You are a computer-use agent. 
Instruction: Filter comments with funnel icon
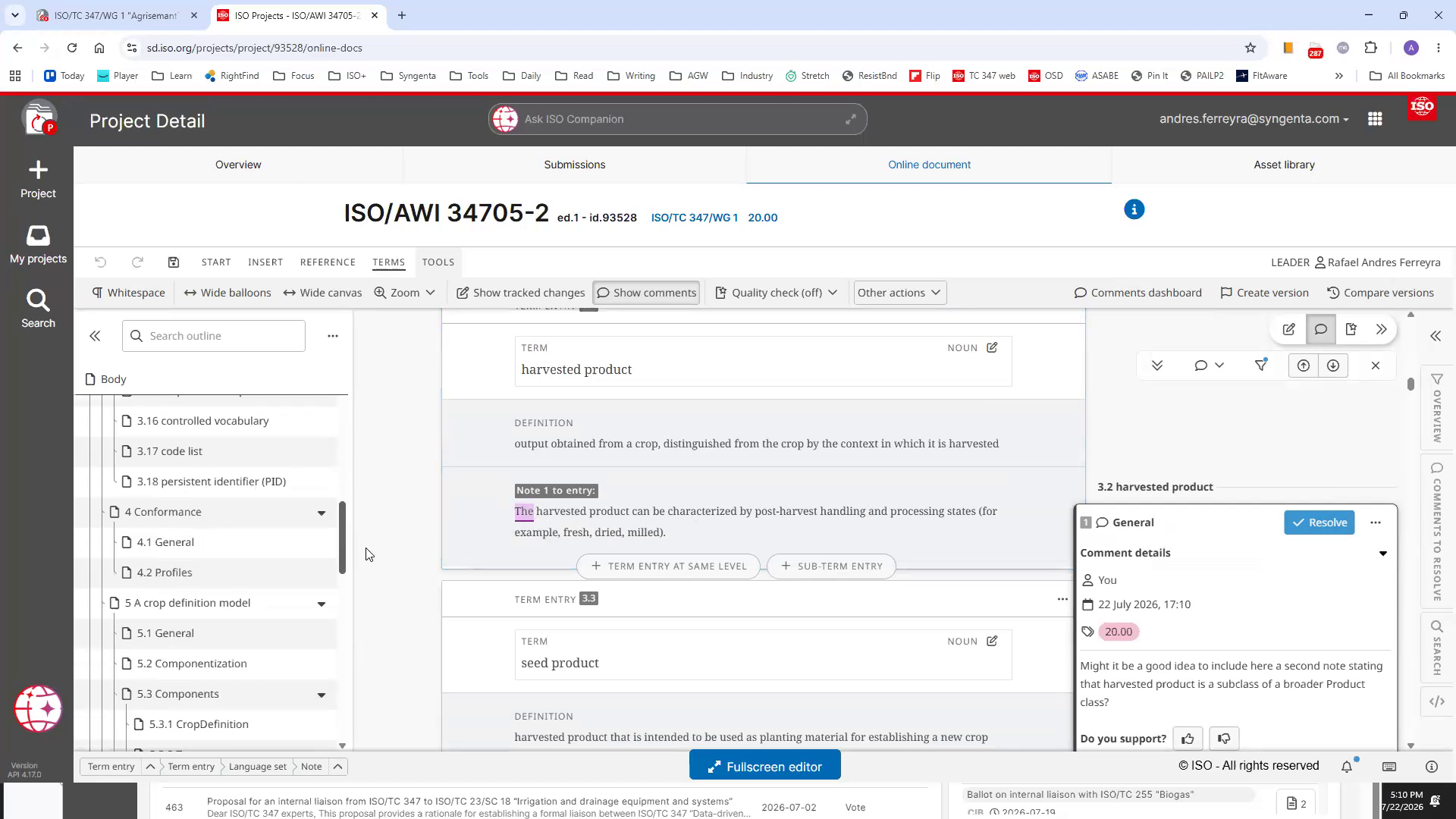coord(1261,366)
